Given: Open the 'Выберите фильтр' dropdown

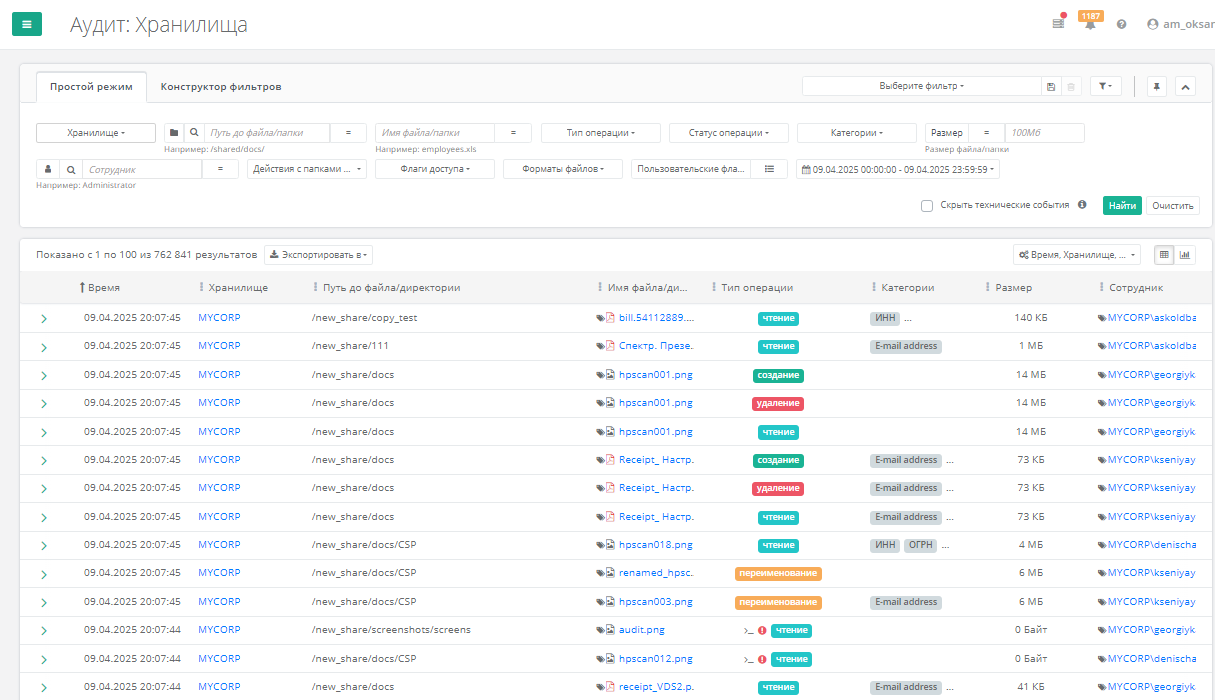Looking at the screenshot, I should 921,87.
